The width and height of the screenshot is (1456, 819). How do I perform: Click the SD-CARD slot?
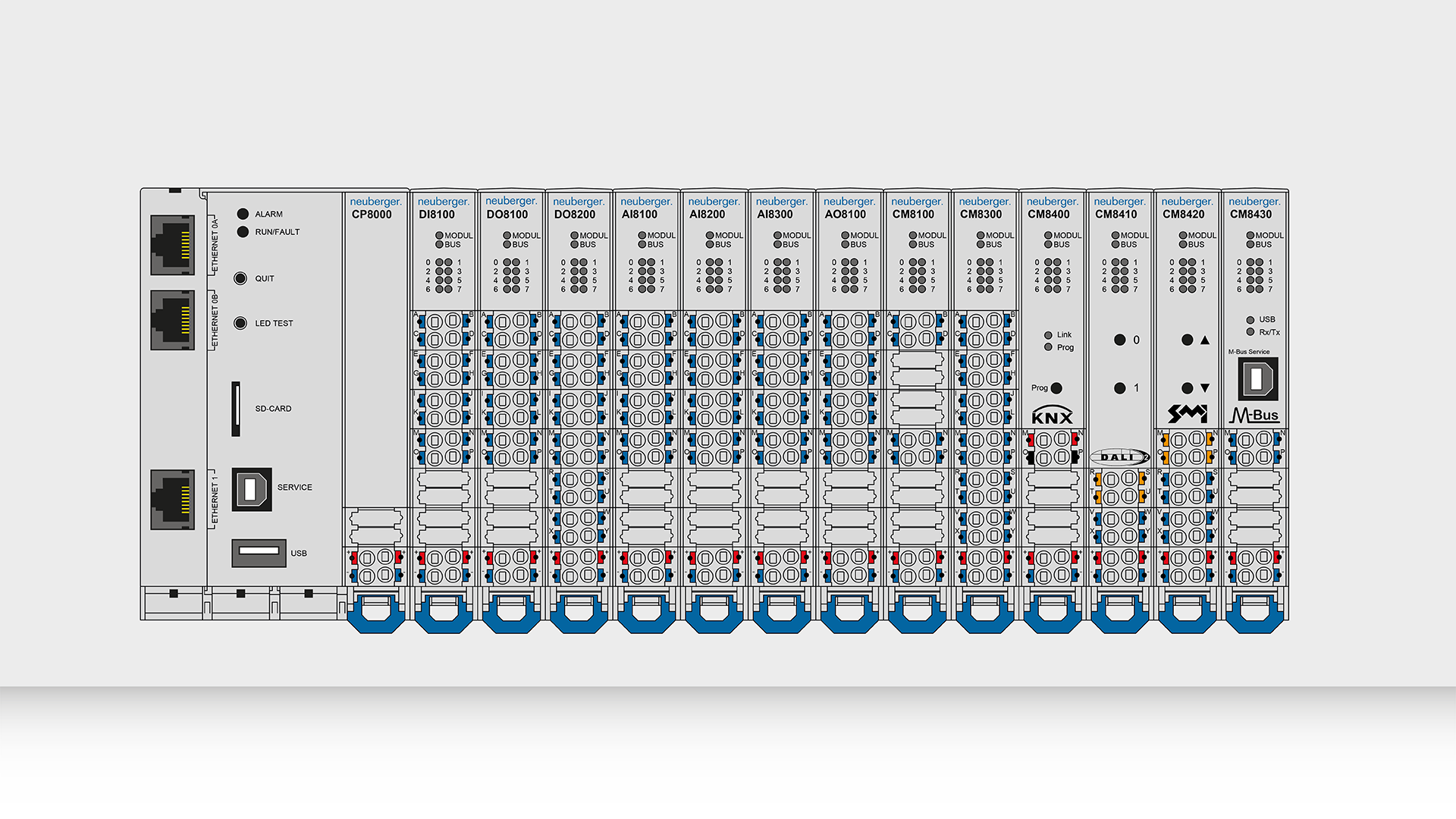tap(236, 409)
